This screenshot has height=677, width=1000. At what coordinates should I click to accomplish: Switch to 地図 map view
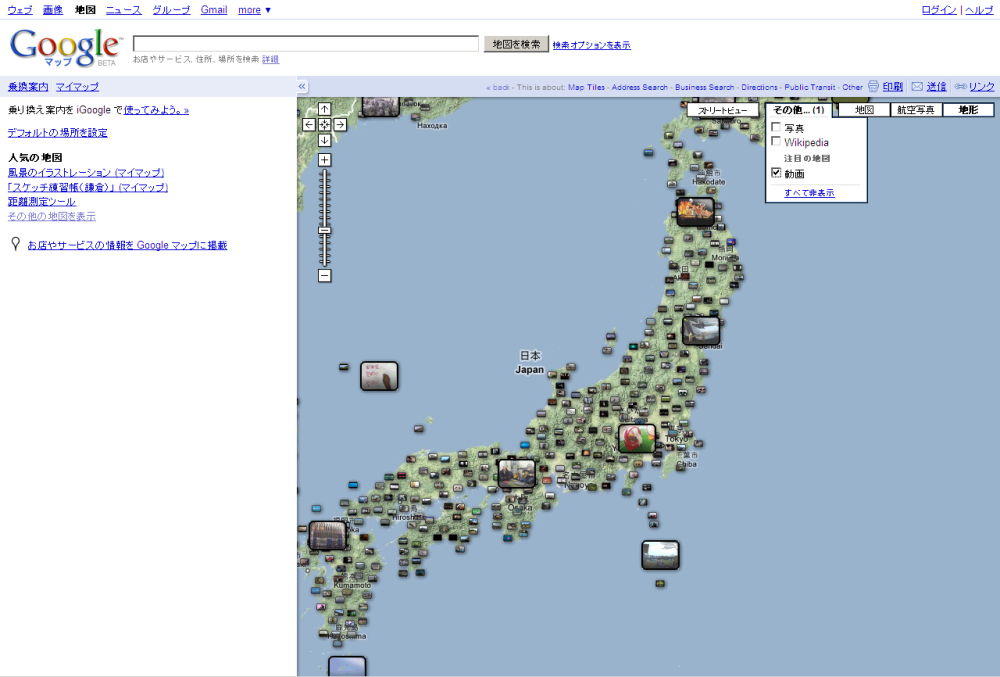pos(864,110)
